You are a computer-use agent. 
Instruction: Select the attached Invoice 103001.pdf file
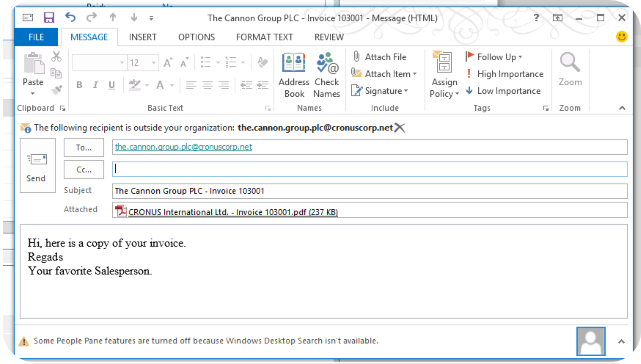tap(227, 212)
